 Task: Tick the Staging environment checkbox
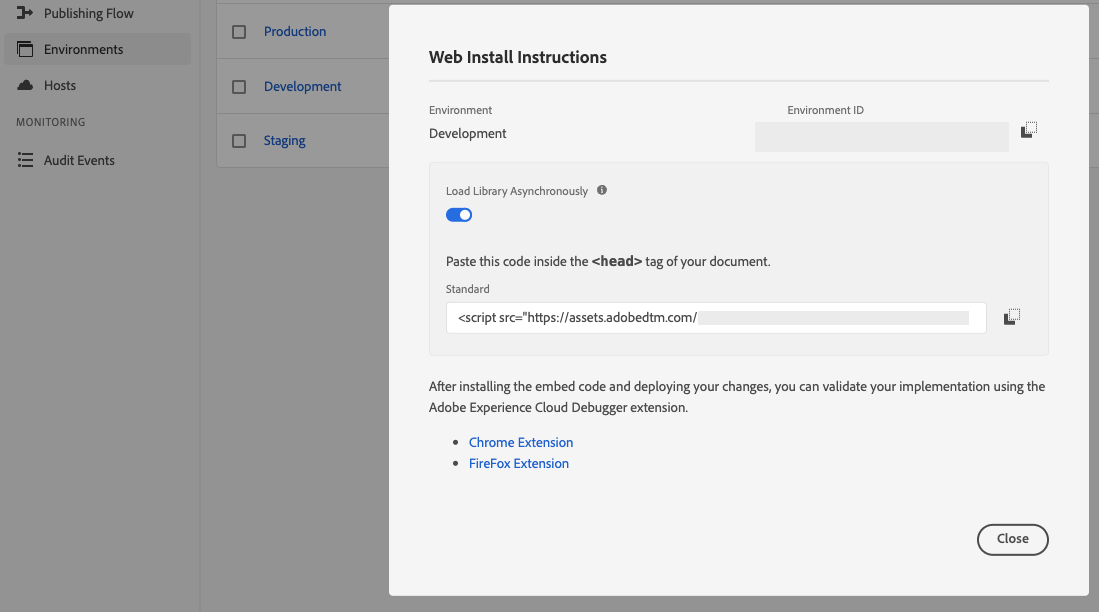(x=239, y=141)
